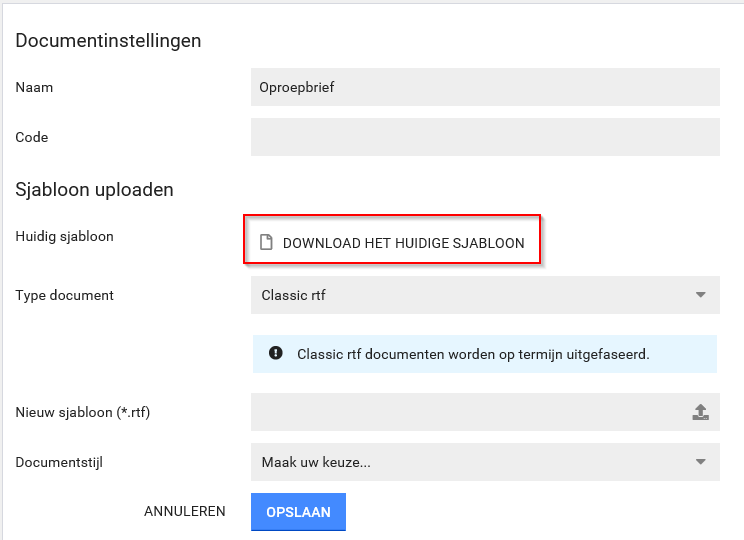744x540 pixels.
Task: Download het huidige sjabloon
Action: (403, 242)
